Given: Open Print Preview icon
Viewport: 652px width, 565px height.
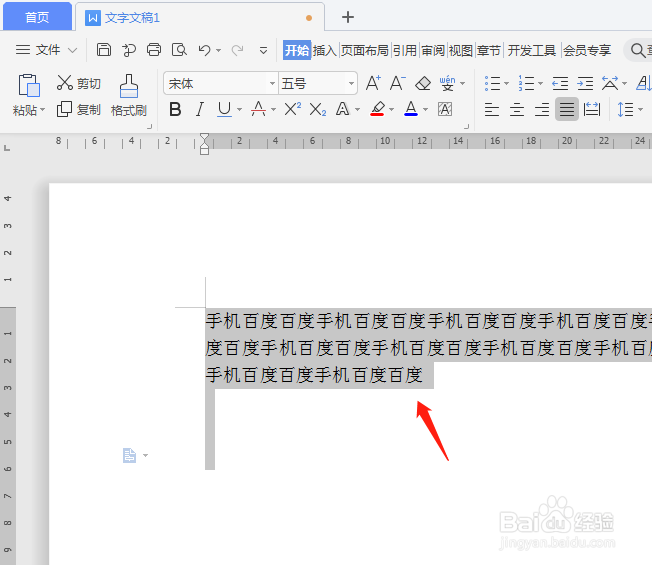Looking at the screenshot, I should pos(179,50).
